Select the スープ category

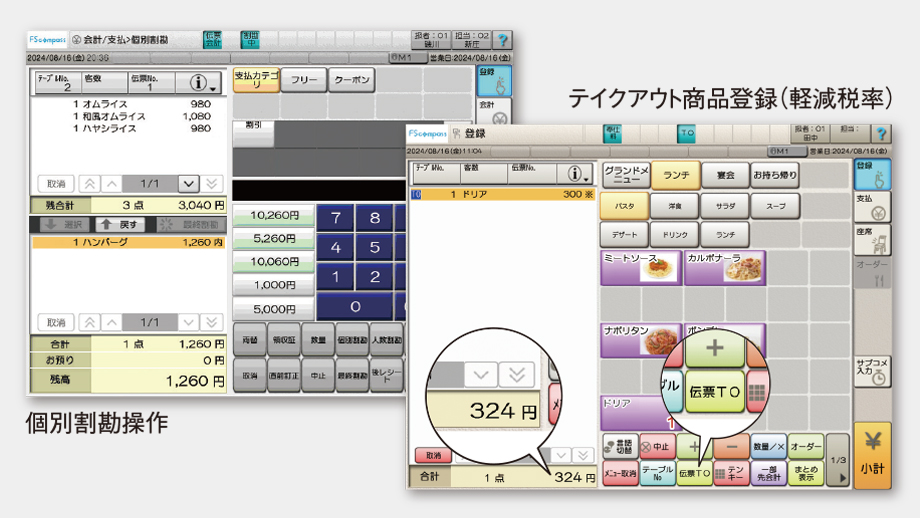775,206
